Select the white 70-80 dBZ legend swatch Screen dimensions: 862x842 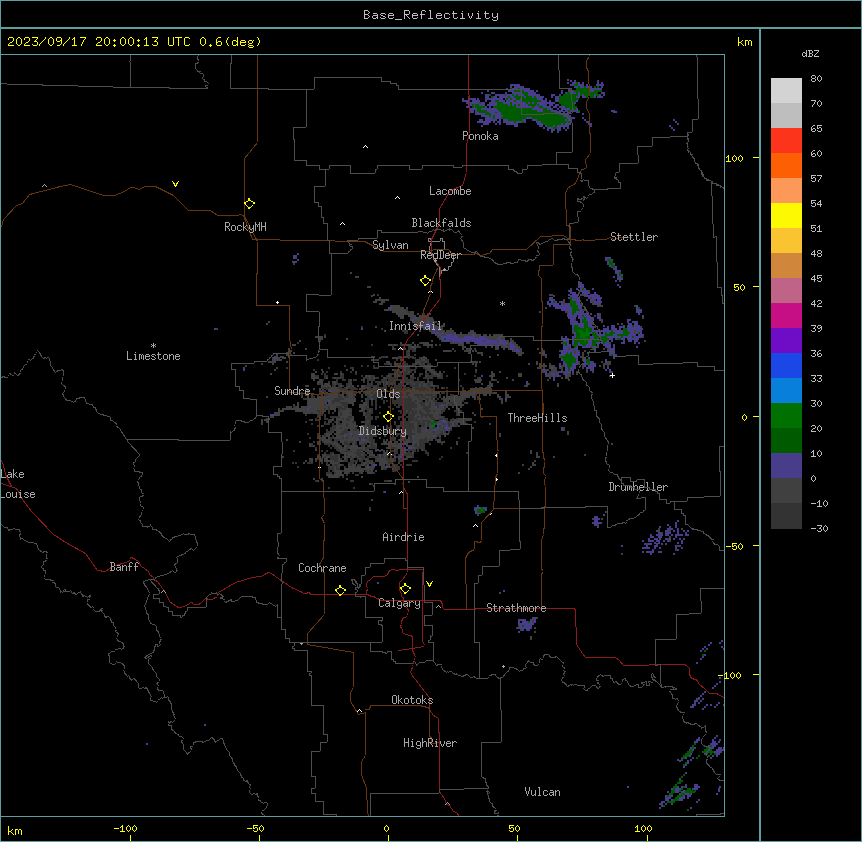coord(786,91)
